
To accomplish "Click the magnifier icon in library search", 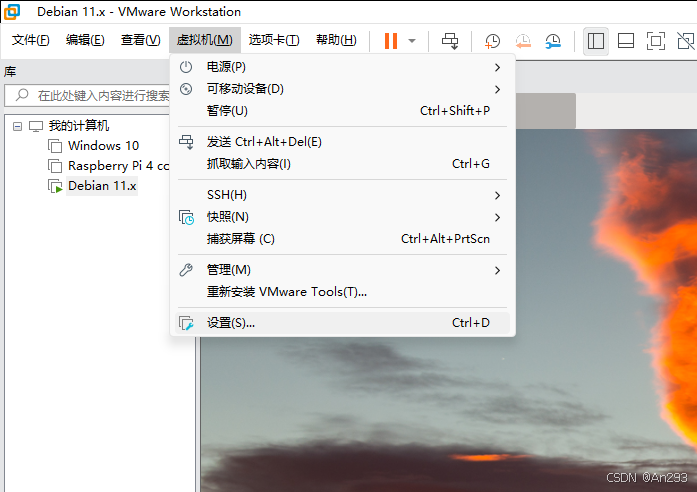I will click(22, 95).
